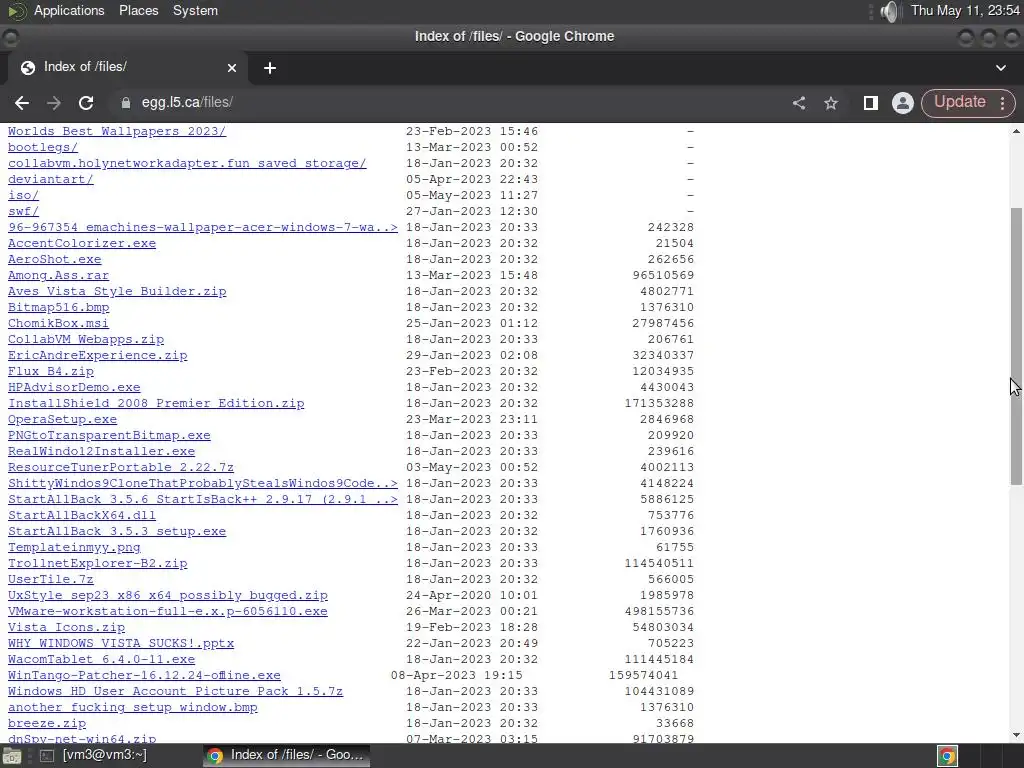1024x768 pixels.
Task: Open the collabvm.holynetworkadapter.fun saved storage folder
Action: tap(187, 163)
